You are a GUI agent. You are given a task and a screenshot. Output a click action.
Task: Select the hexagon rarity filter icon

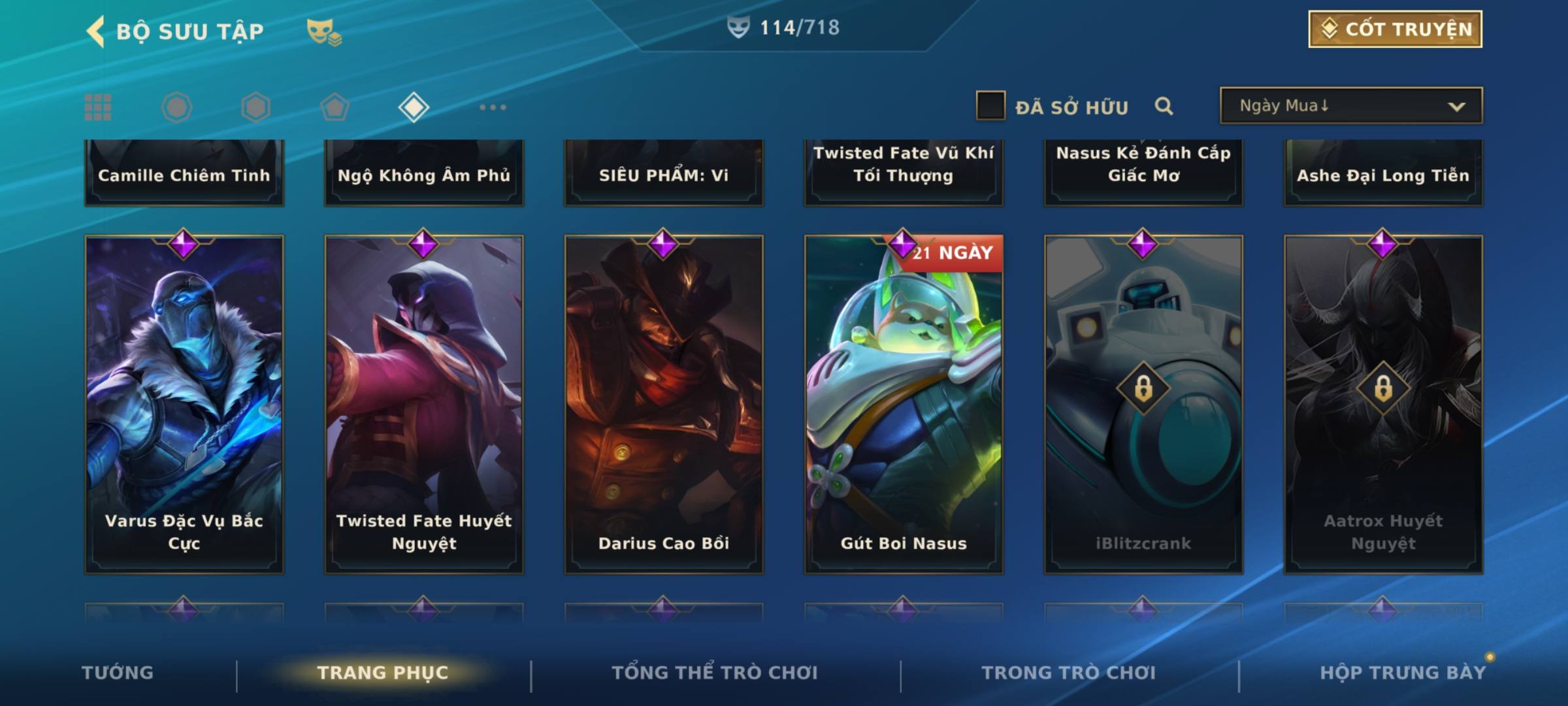255,107
